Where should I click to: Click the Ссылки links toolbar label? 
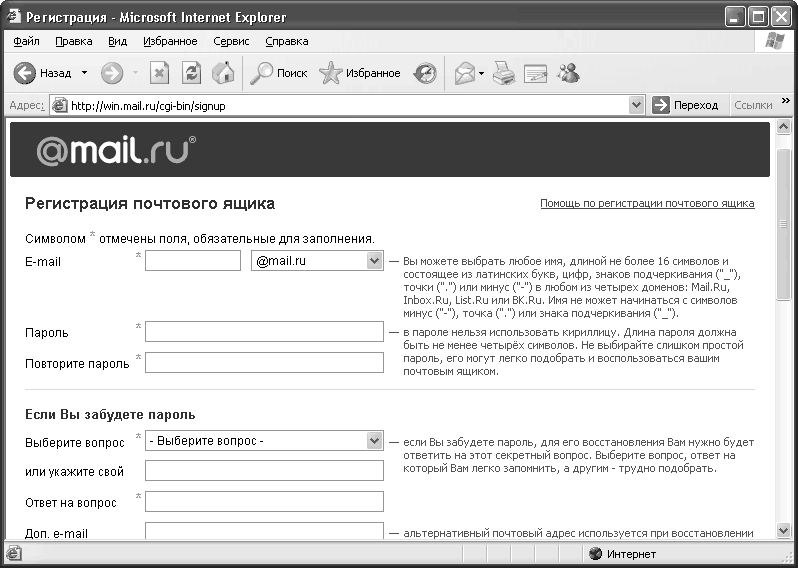coord(753,105)
